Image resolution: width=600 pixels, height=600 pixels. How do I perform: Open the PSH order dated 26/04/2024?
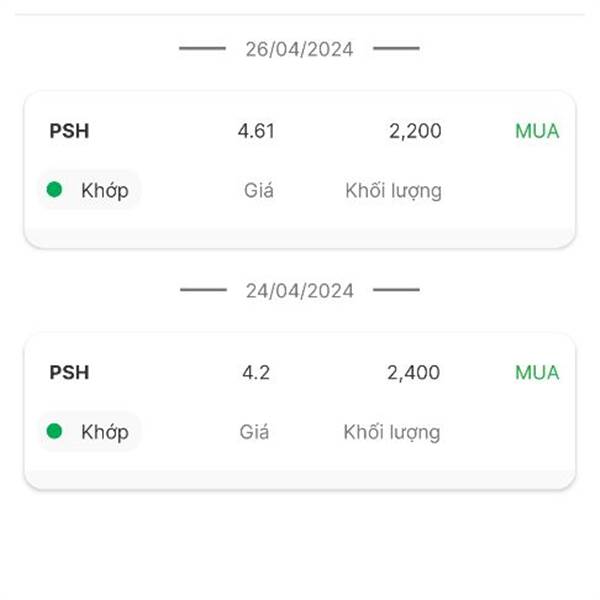pos(300,170)
